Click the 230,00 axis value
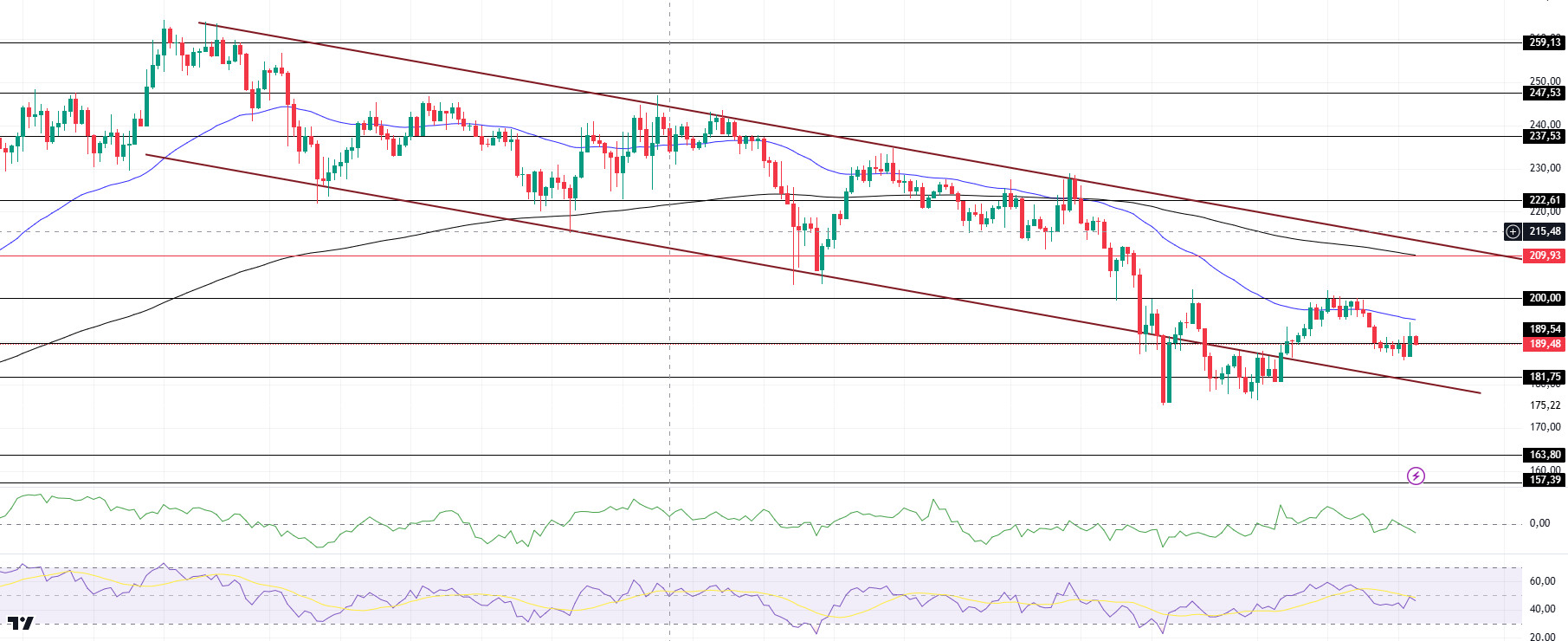This screenshot has width=1568, height=641. (1545, 168)
